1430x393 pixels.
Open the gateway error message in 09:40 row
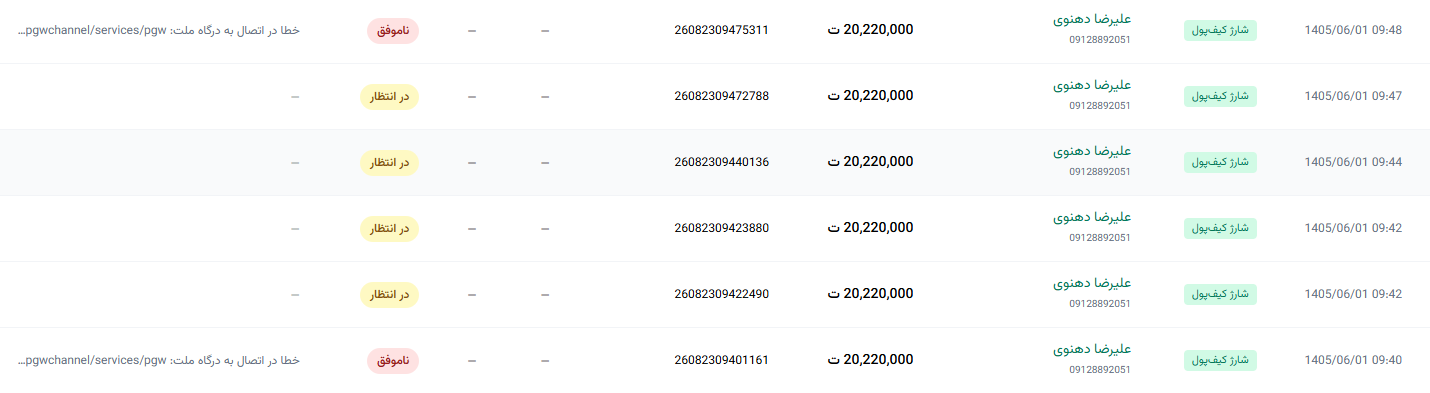click(159, 360)
